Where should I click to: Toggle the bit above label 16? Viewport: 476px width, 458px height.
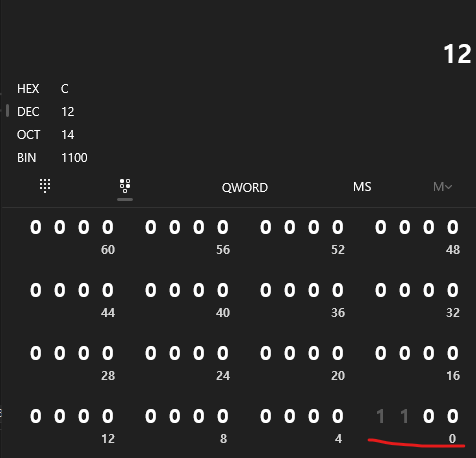(453, 353)
